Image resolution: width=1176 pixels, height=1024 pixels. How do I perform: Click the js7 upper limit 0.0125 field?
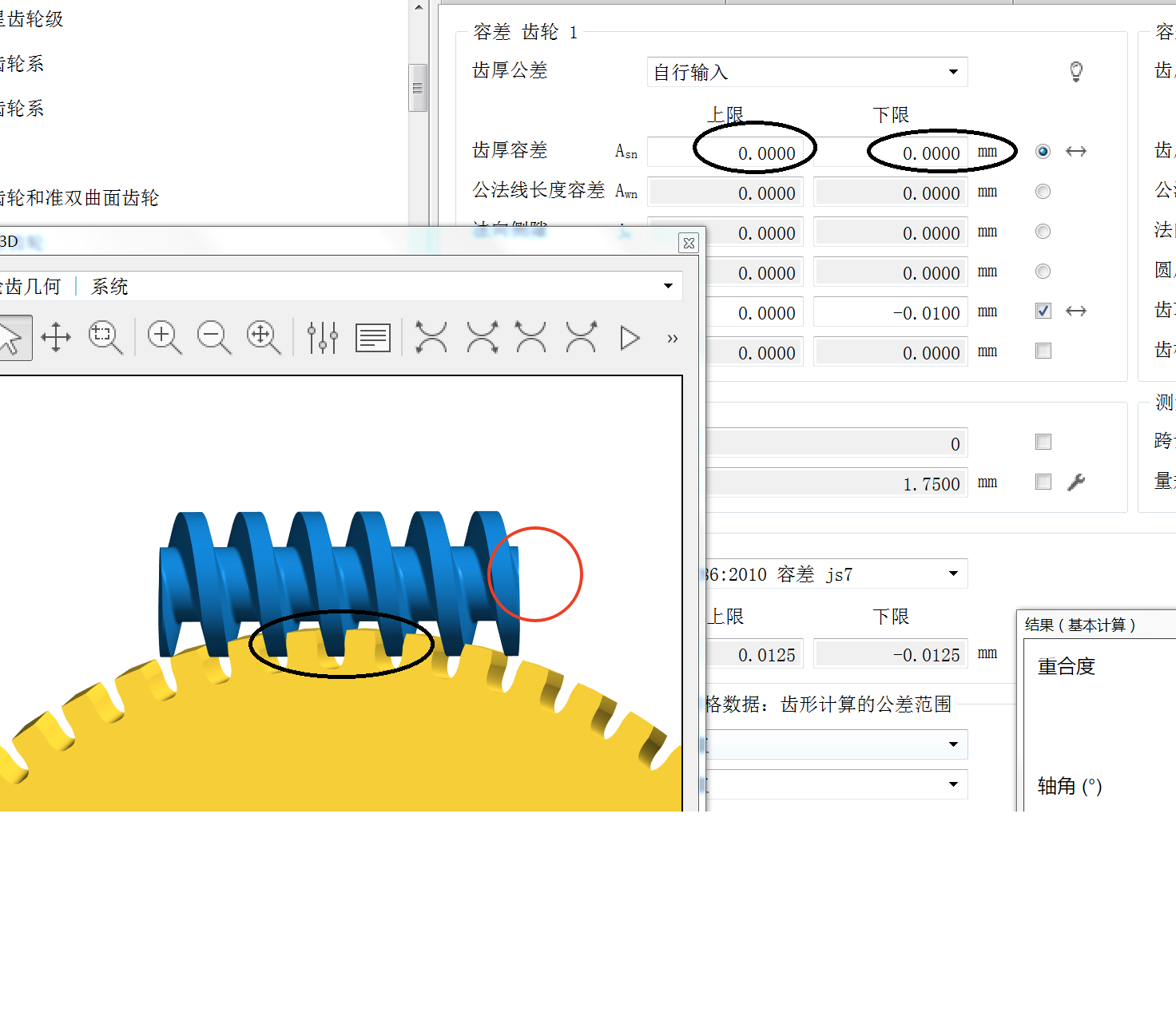pyautogui.click(x=756, y=653)
